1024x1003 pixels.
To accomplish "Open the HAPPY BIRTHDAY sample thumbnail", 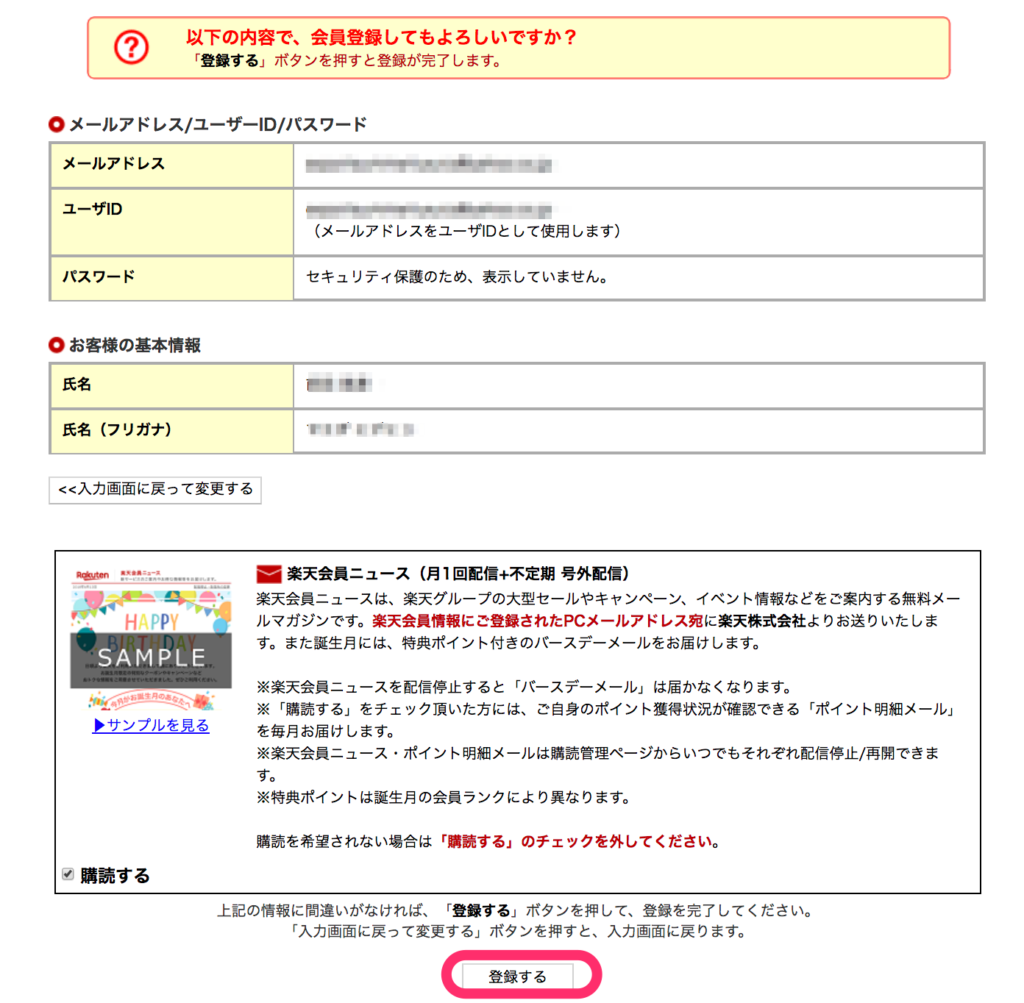I will [x=150, y=637].
